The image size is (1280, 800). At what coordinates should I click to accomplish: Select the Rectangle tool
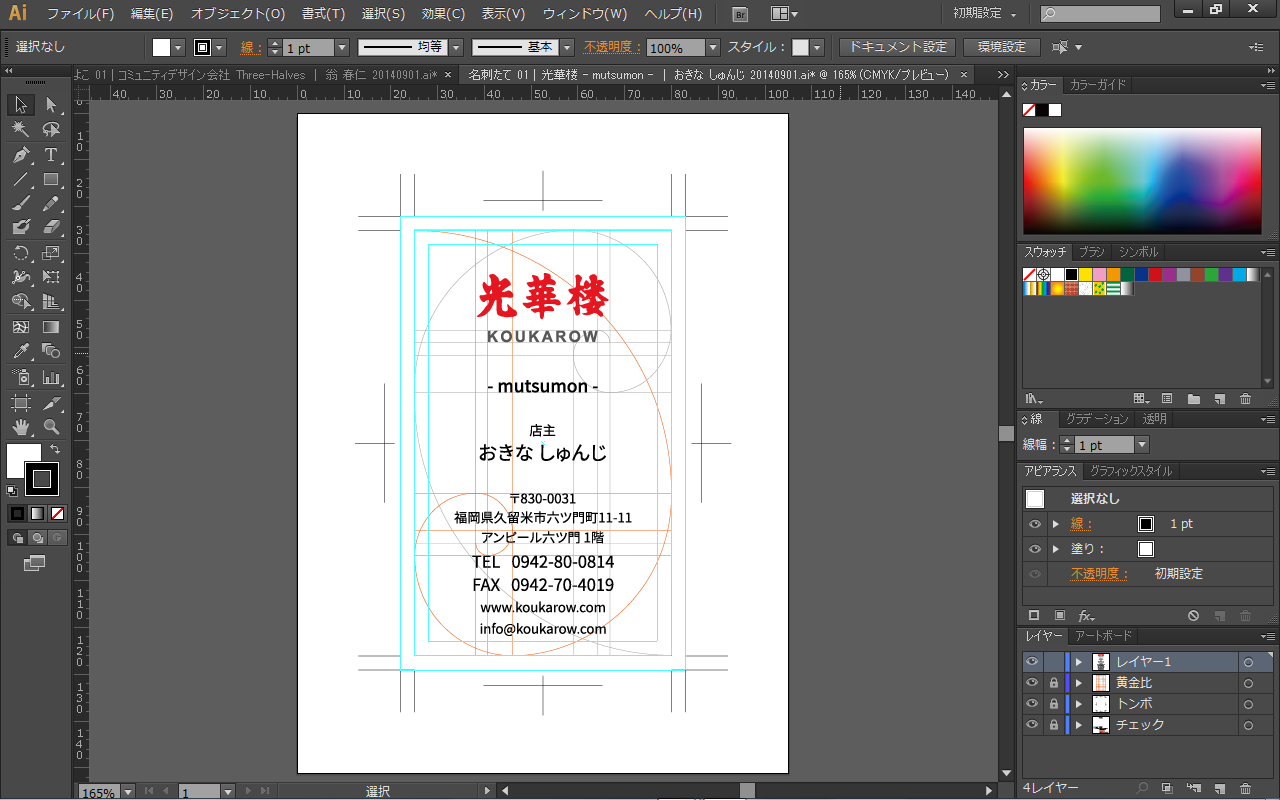coord(51,180)
